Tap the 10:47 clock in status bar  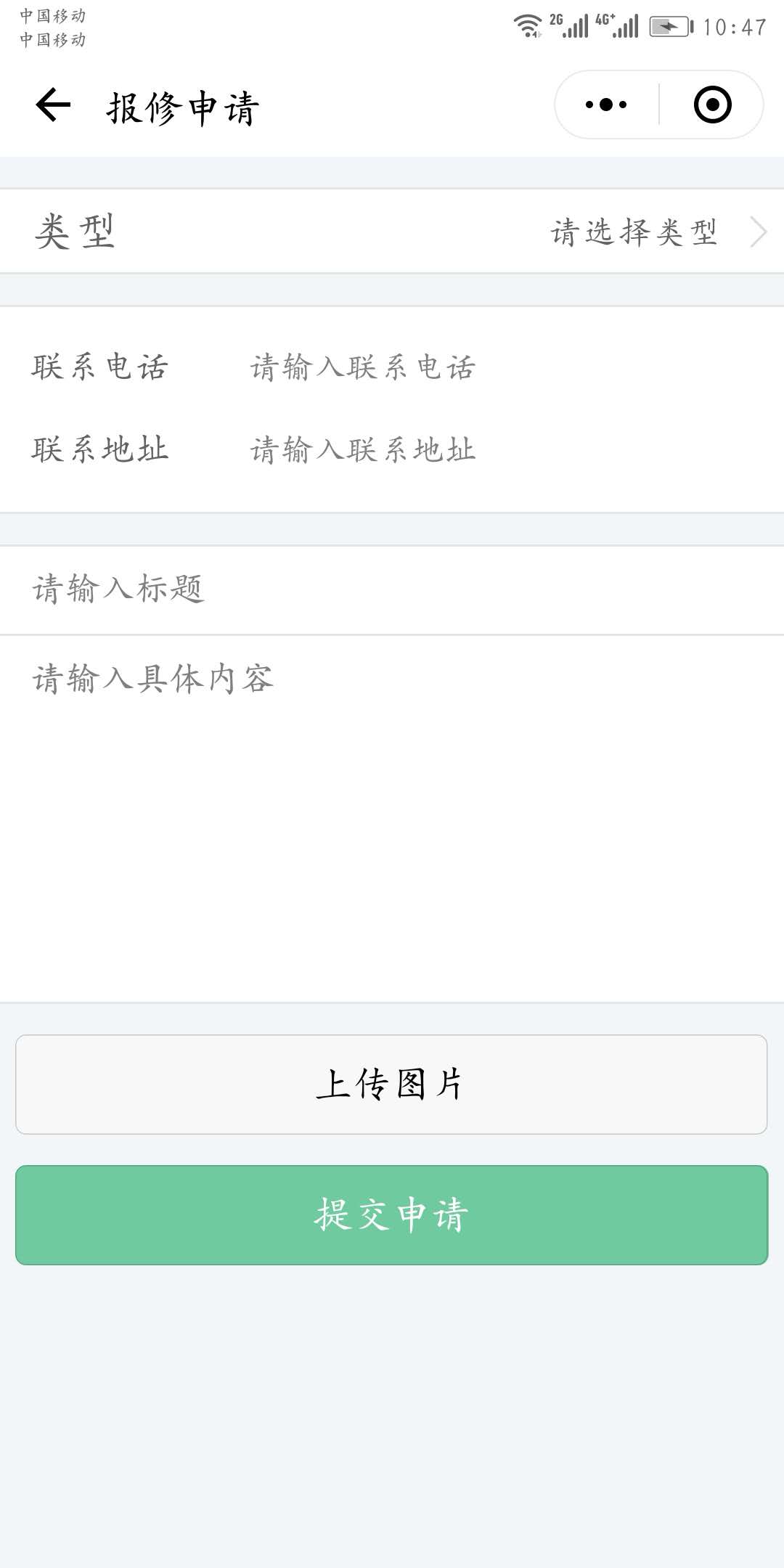pos(735,28)
